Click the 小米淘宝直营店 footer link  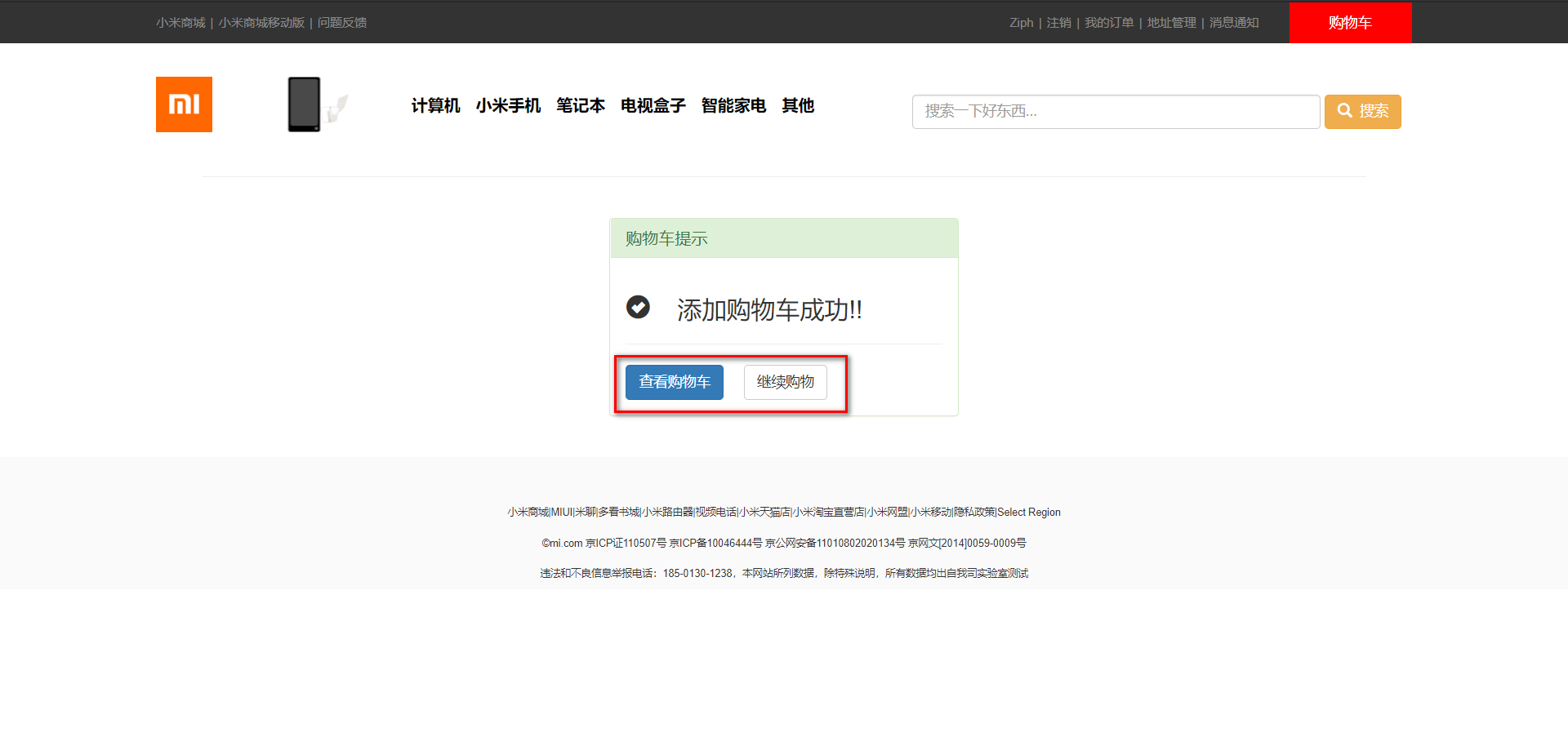[829, 512]
